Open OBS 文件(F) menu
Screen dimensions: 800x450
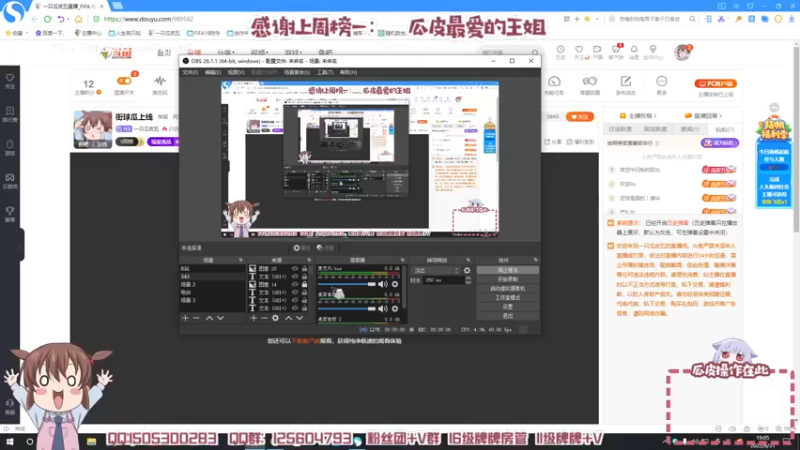[x=190, y=72]
